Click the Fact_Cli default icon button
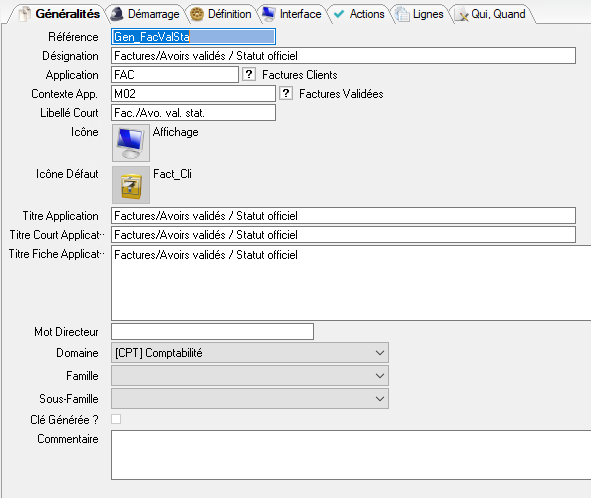Viewport: 591px width, 498px height. pos(131,185)
